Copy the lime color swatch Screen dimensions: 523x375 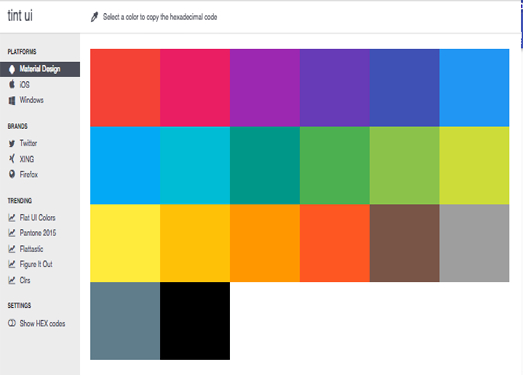point(474,165)
